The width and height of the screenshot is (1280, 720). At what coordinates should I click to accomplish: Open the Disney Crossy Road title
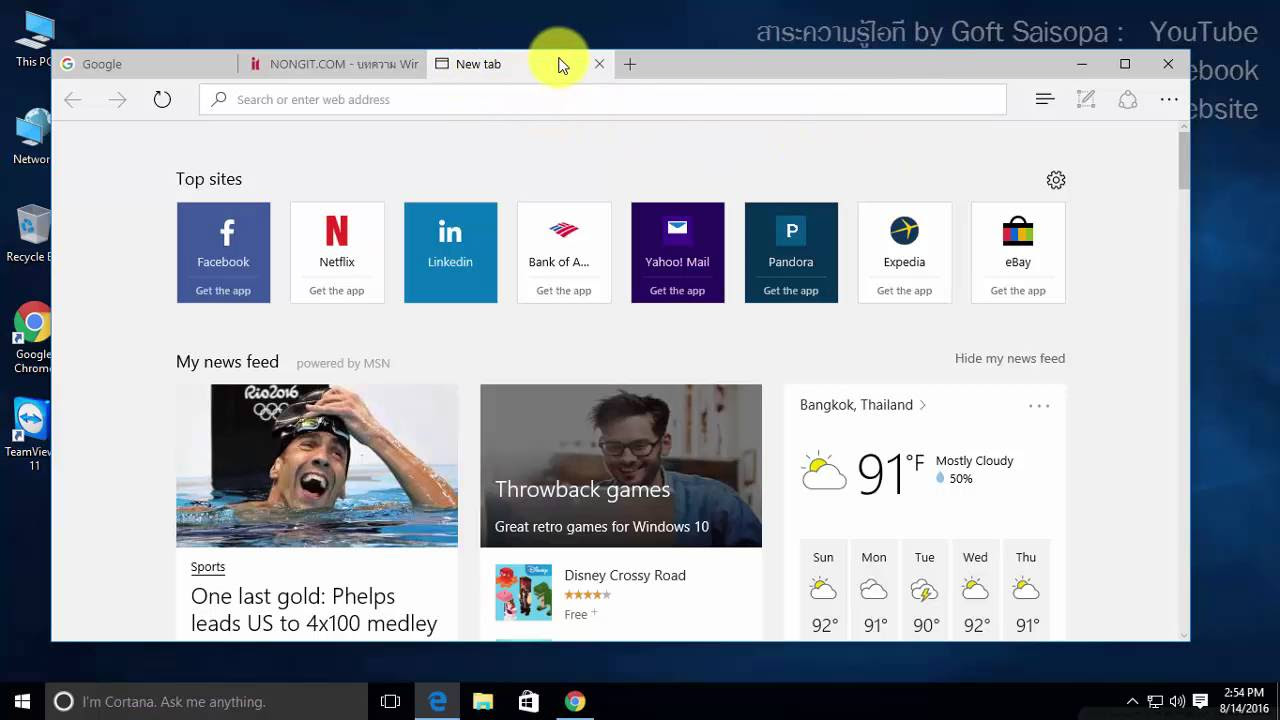[x=625, y=575]
